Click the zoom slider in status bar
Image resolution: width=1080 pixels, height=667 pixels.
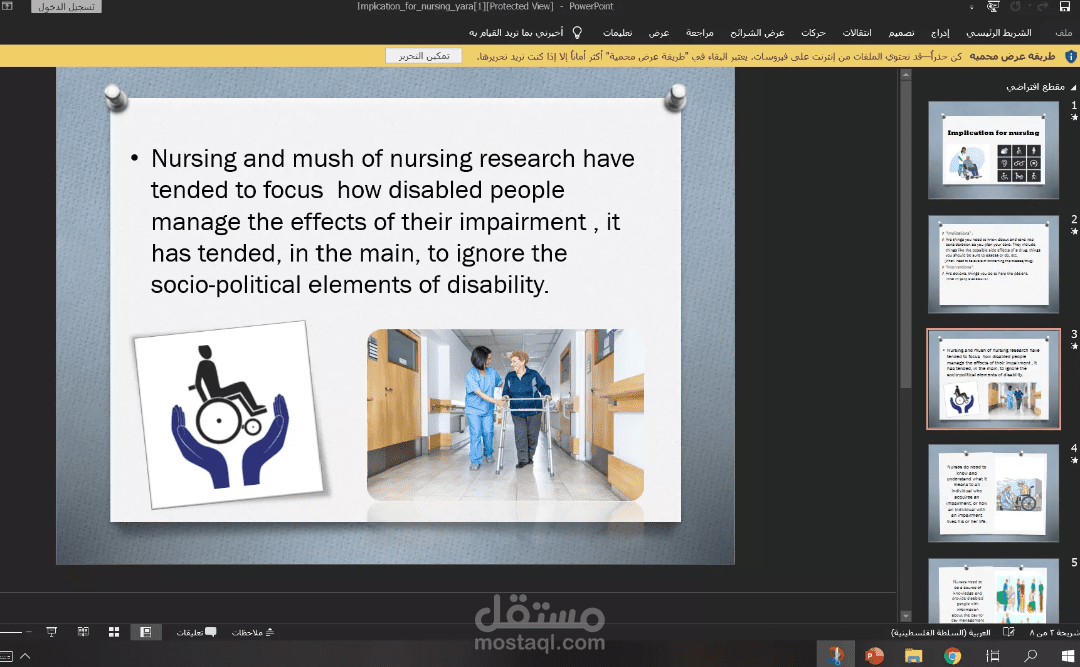tap(11, 632)
